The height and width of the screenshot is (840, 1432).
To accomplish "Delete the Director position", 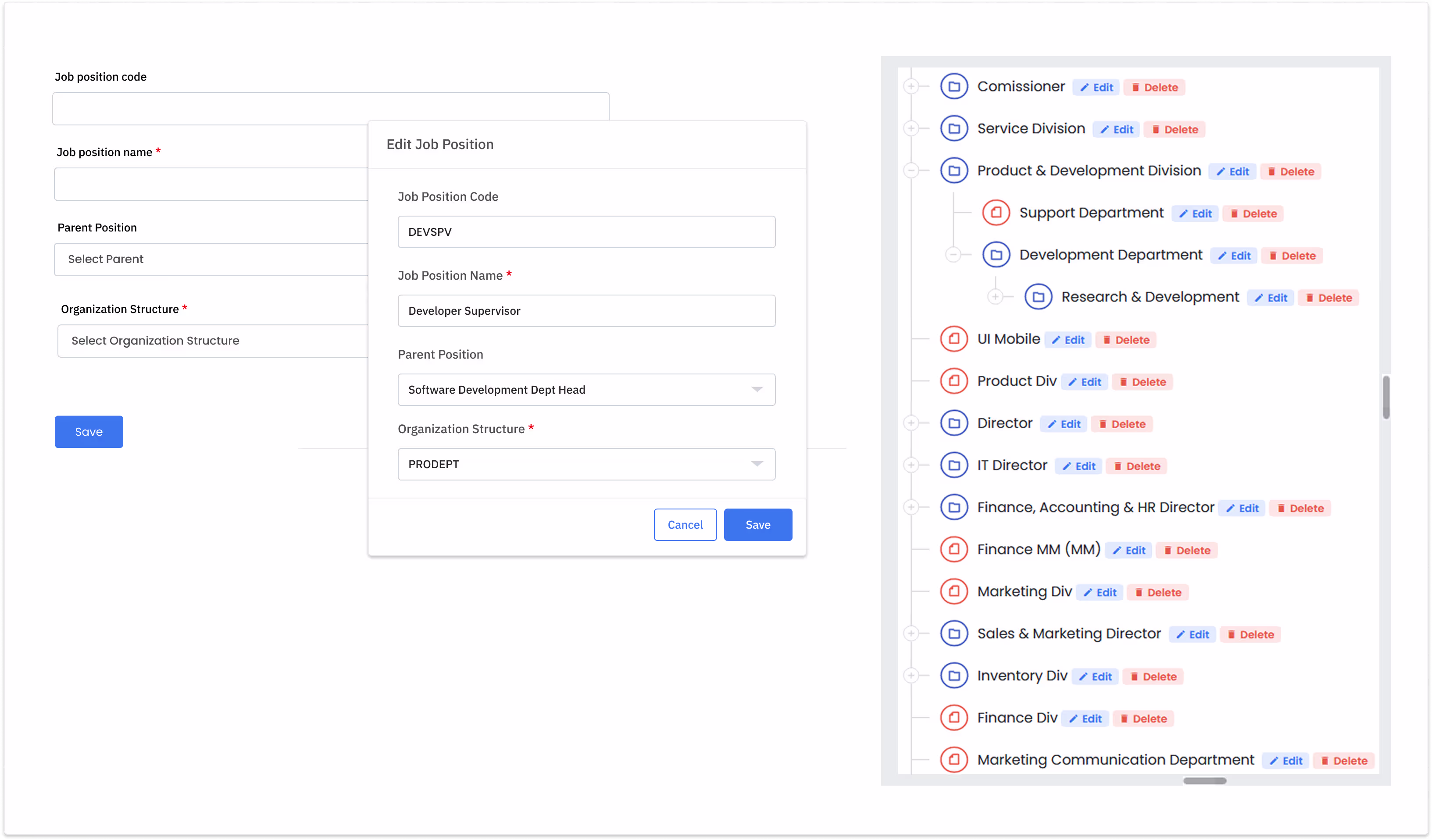I will [1122, 424].
